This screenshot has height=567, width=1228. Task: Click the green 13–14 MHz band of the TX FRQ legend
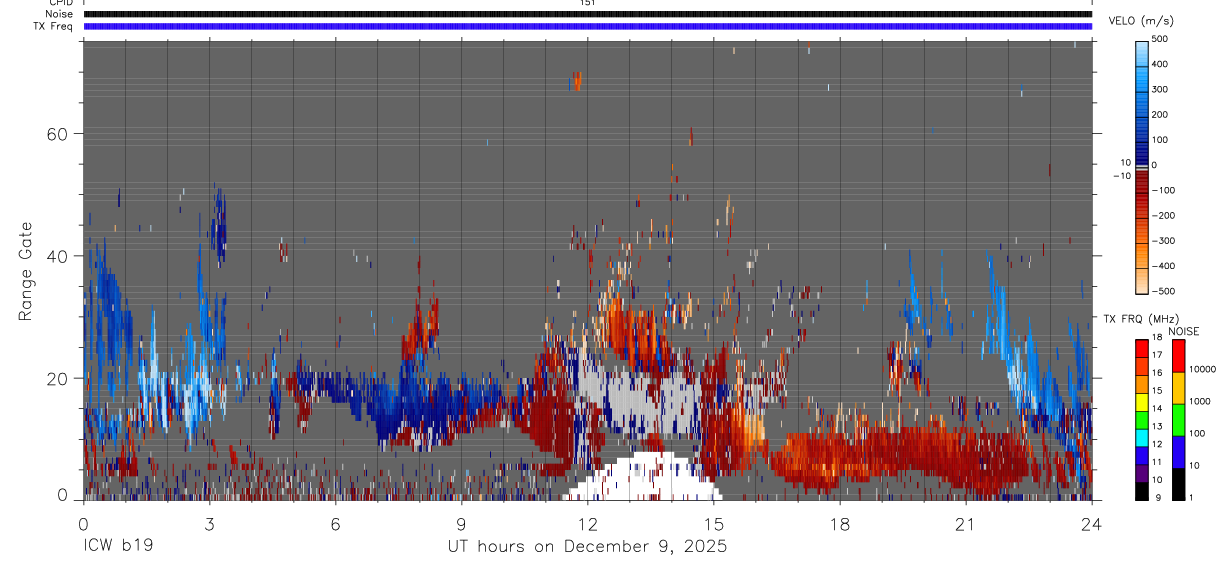(1141, 419)
